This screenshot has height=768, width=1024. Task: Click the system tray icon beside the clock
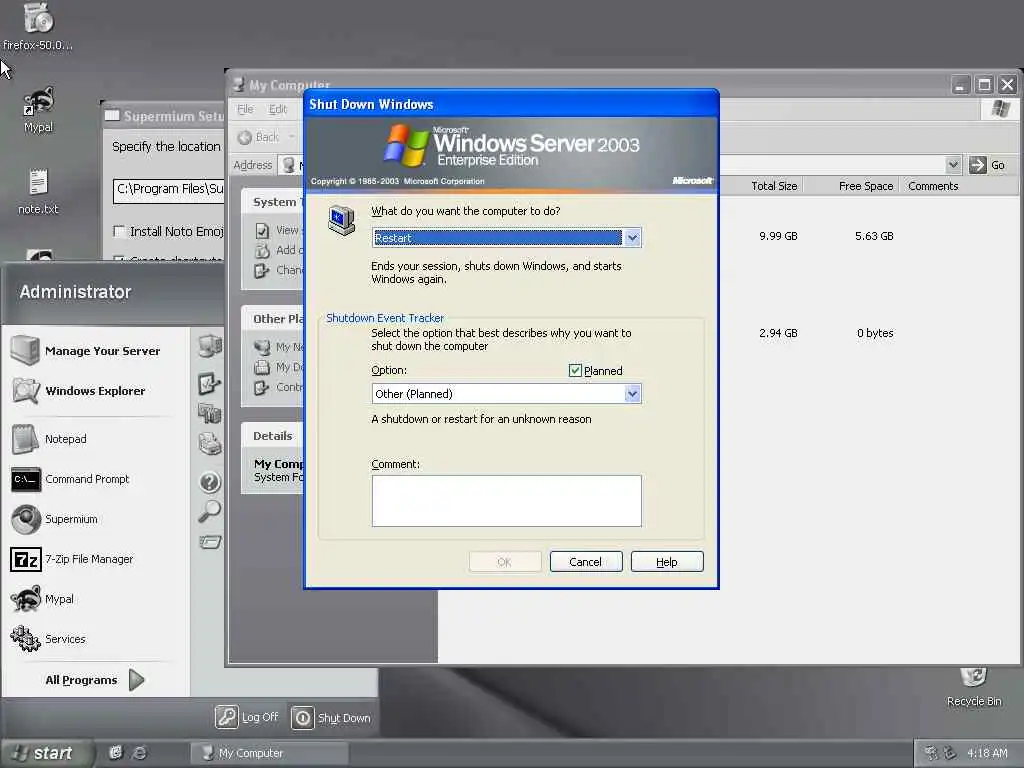[x=950, y=753]
